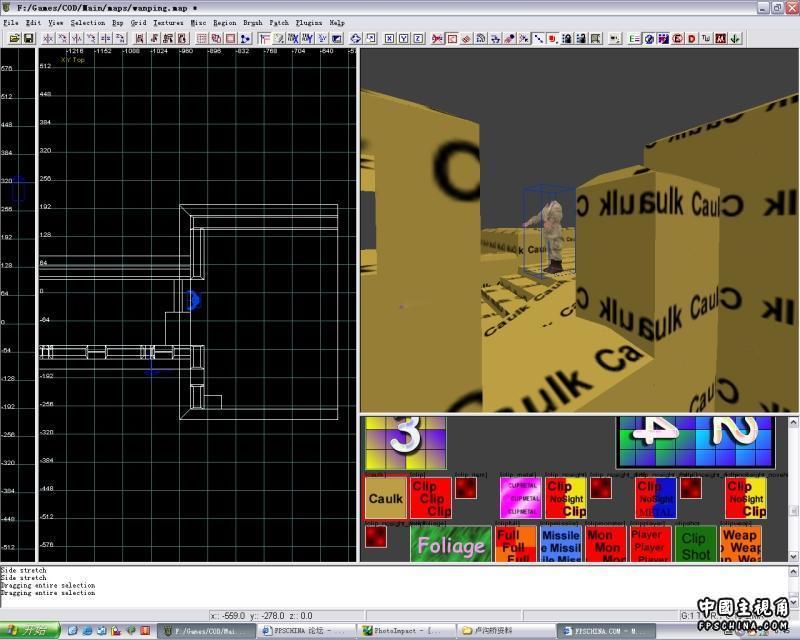The width and height of the screenshot is (800, 640).
Task: Switch to FPSCHINA.COM taskbar window
Action: 606,631
